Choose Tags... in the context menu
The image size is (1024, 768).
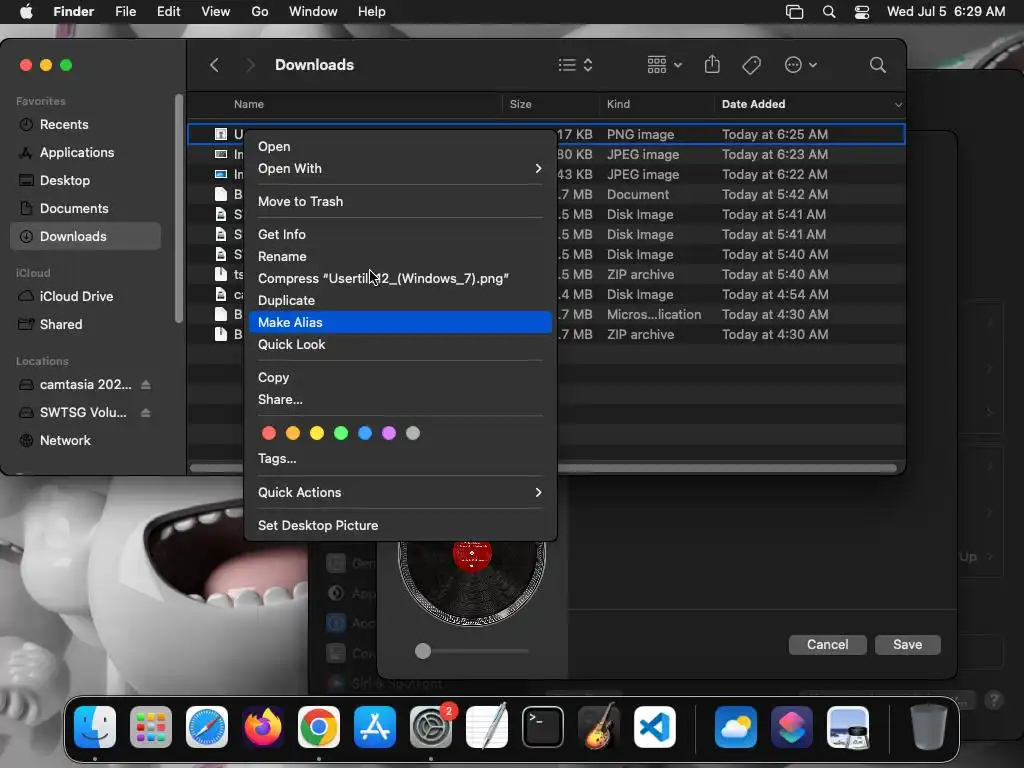(400, 458)
